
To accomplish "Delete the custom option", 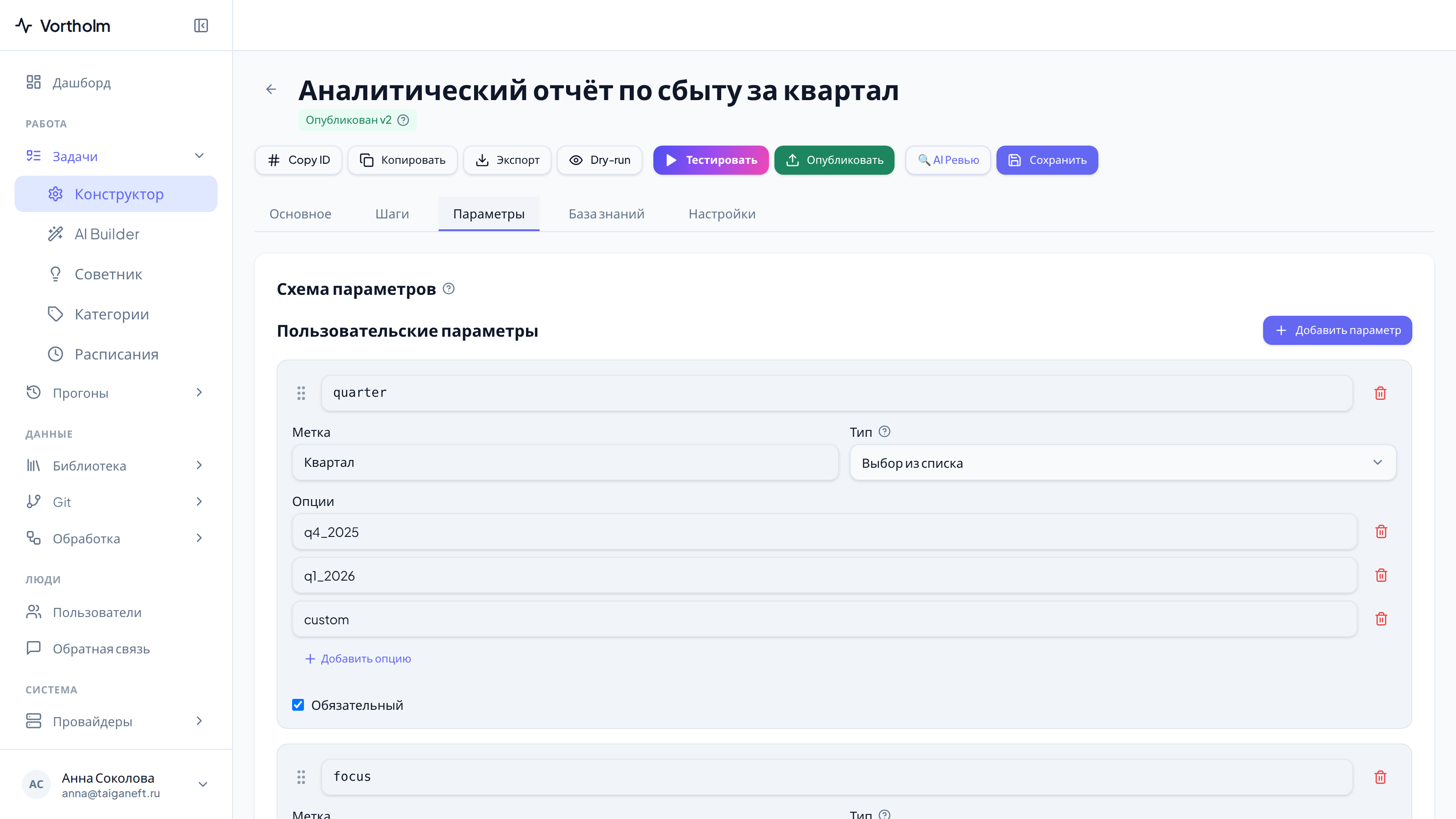I will pyautogui.click(x=1381, y=619).
